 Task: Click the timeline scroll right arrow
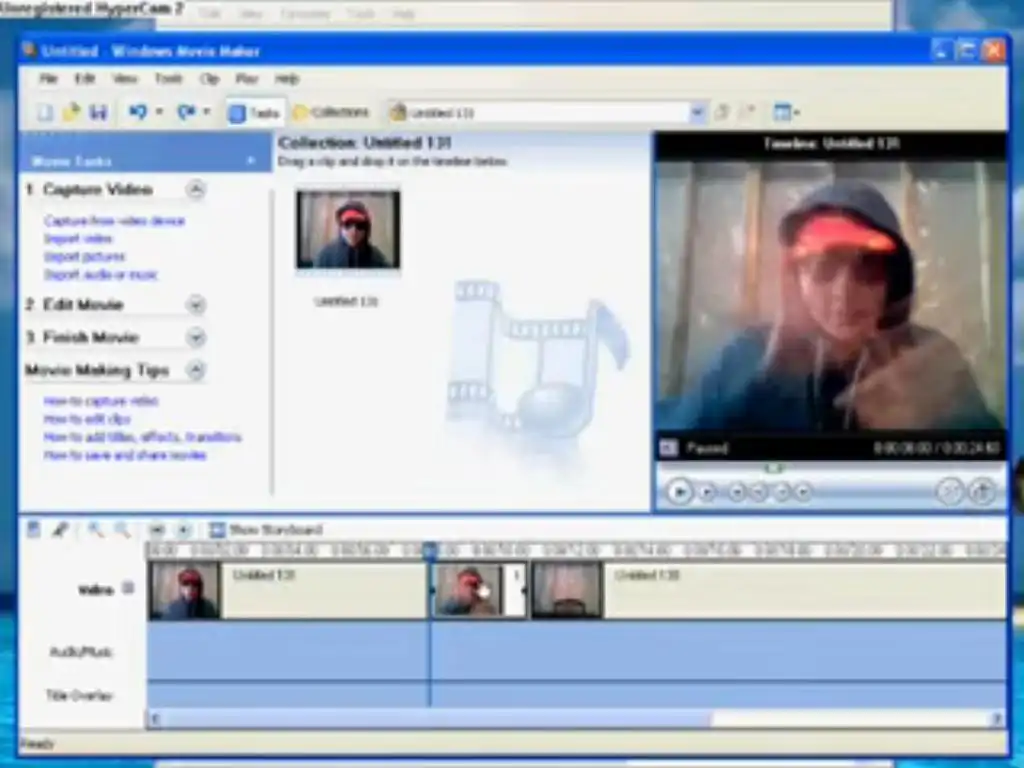(x=997, y=720)
